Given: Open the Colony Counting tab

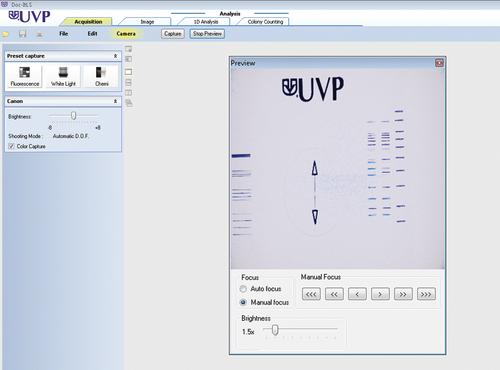Looking at the screenshot, I should click(265, 22).
